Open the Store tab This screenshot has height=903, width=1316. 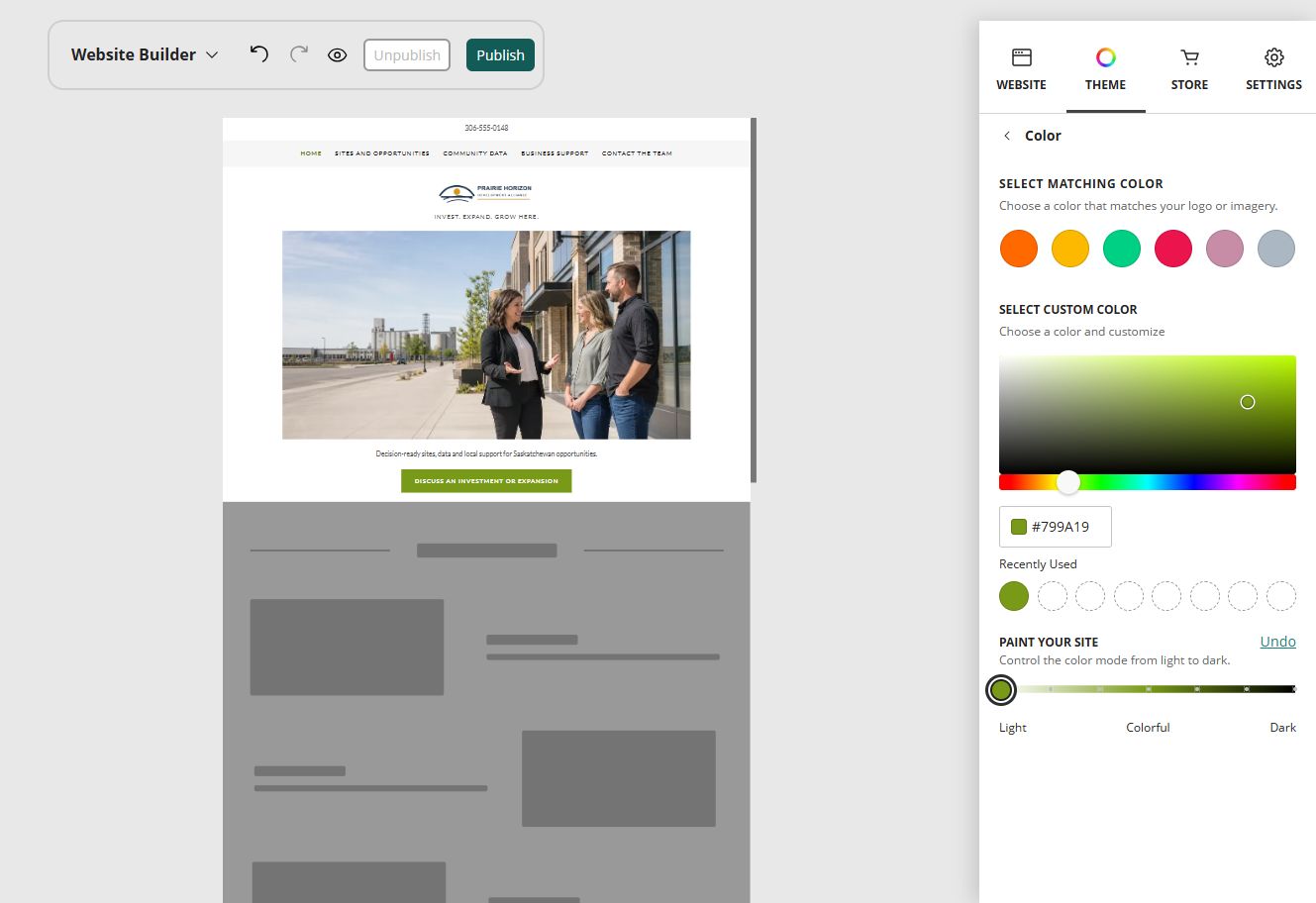(1189, 69)
